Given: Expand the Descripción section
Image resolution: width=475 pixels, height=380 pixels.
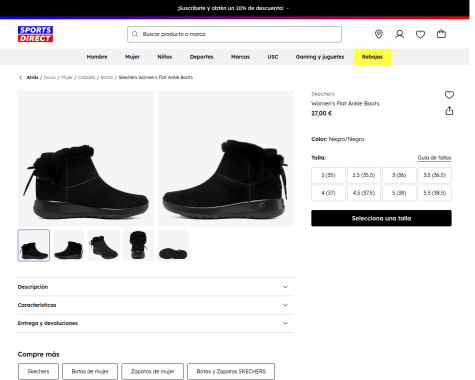Looking at the screenshot, I should pyautogui.click(x=156, y=287).
